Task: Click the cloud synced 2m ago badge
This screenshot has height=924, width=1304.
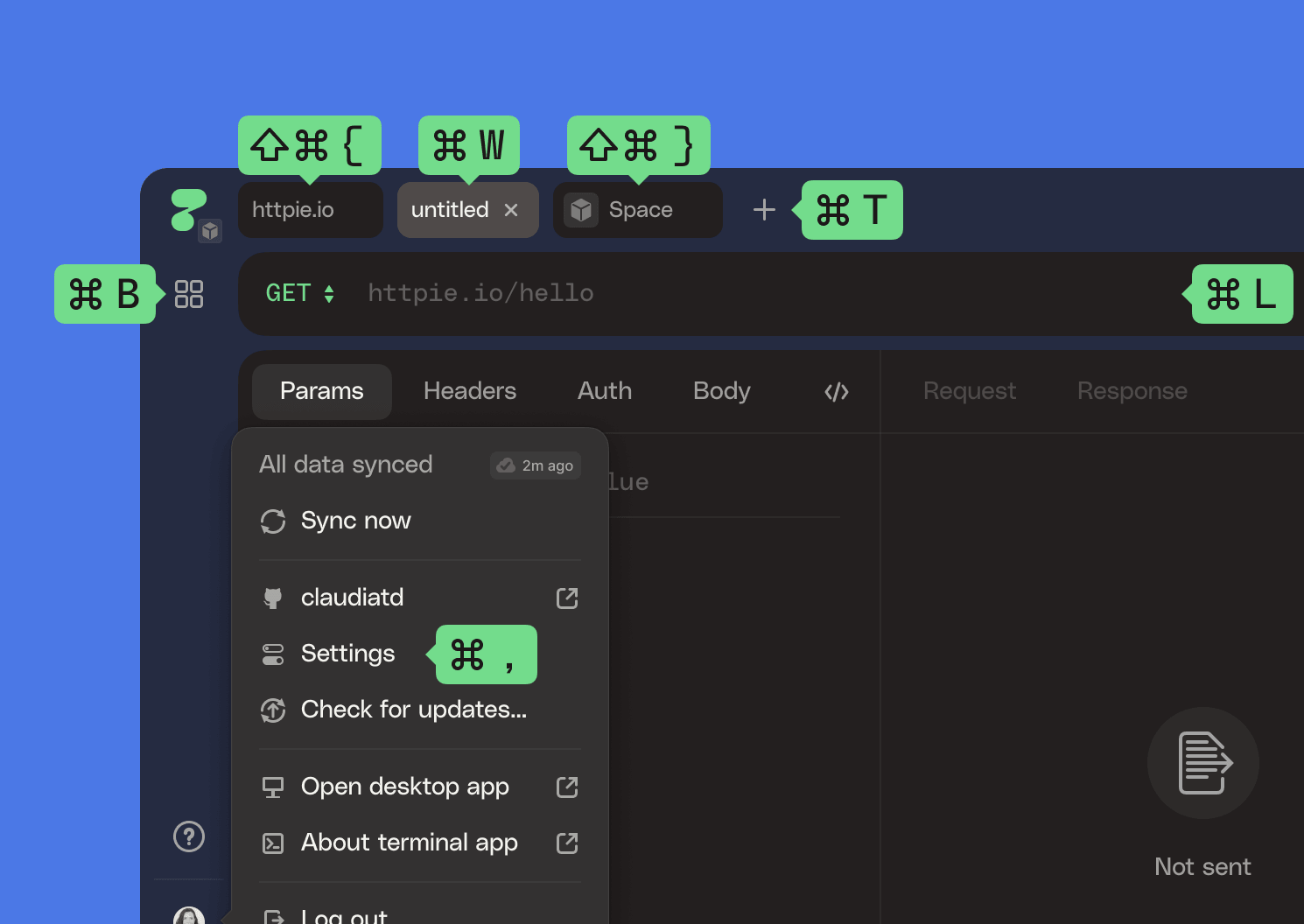Action: [536, 465]
